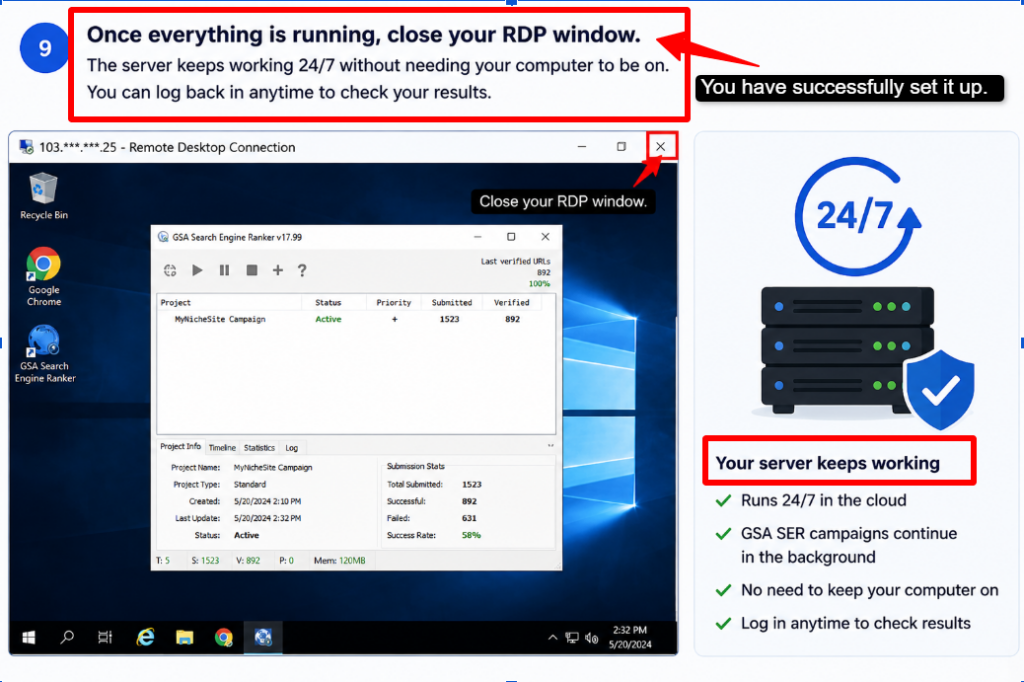Image resolution: width=1024 pixels, height=682 pixels.
Task: Click the Created date 5/20/2024 2:10 PM
Action: pos(267,502)
